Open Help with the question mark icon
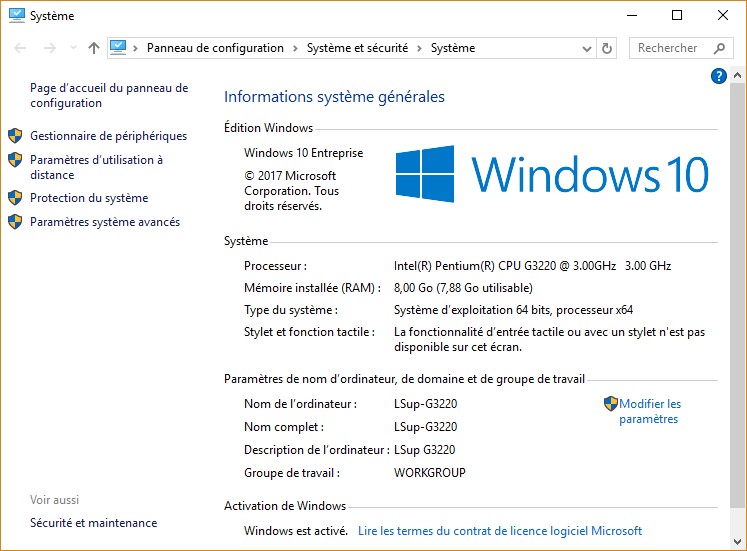The width and height of the screenshot is (747, 551). tap(718, 76)
